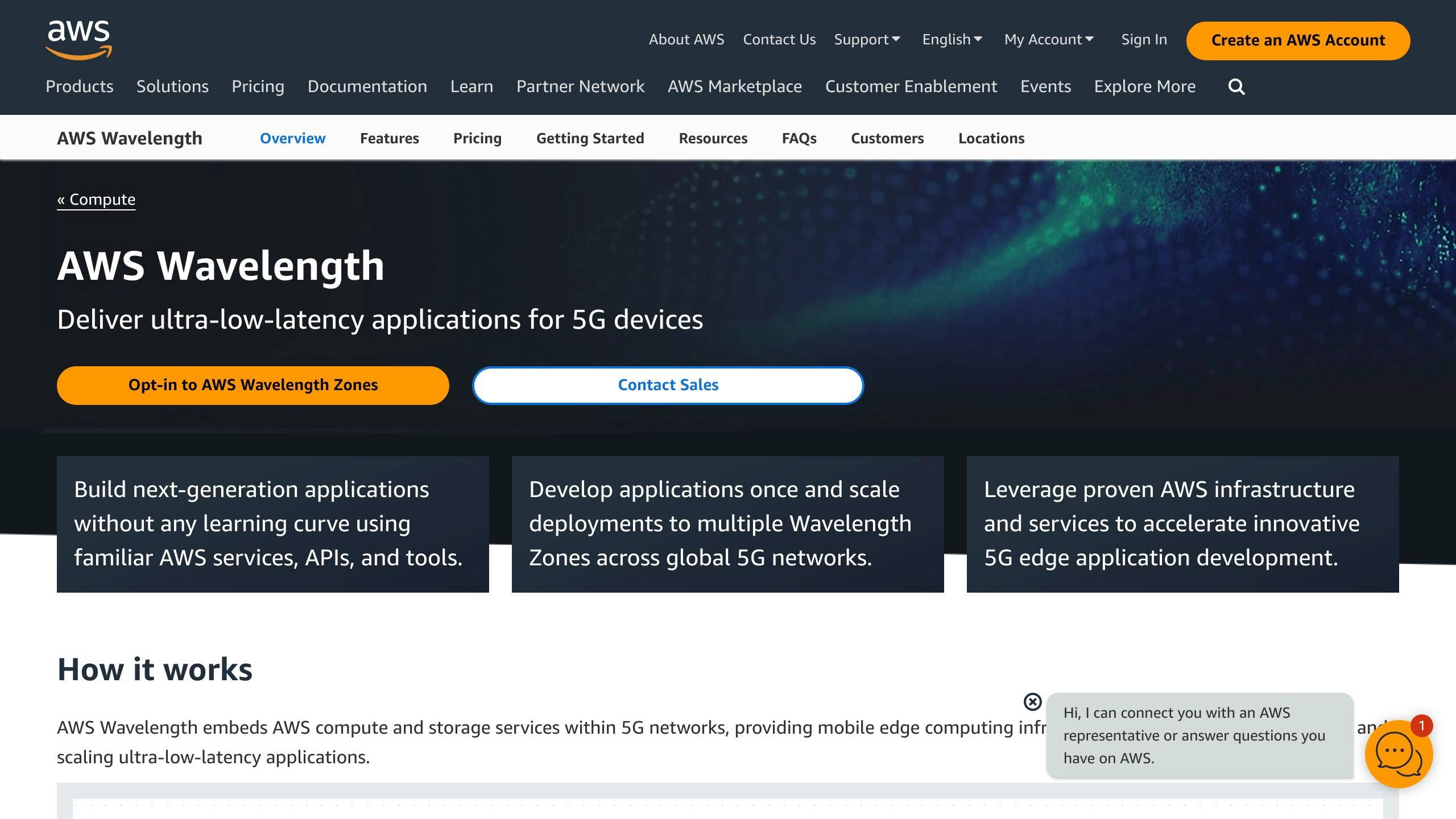
Task: Open the Customers tab
Action: point(887,138)
